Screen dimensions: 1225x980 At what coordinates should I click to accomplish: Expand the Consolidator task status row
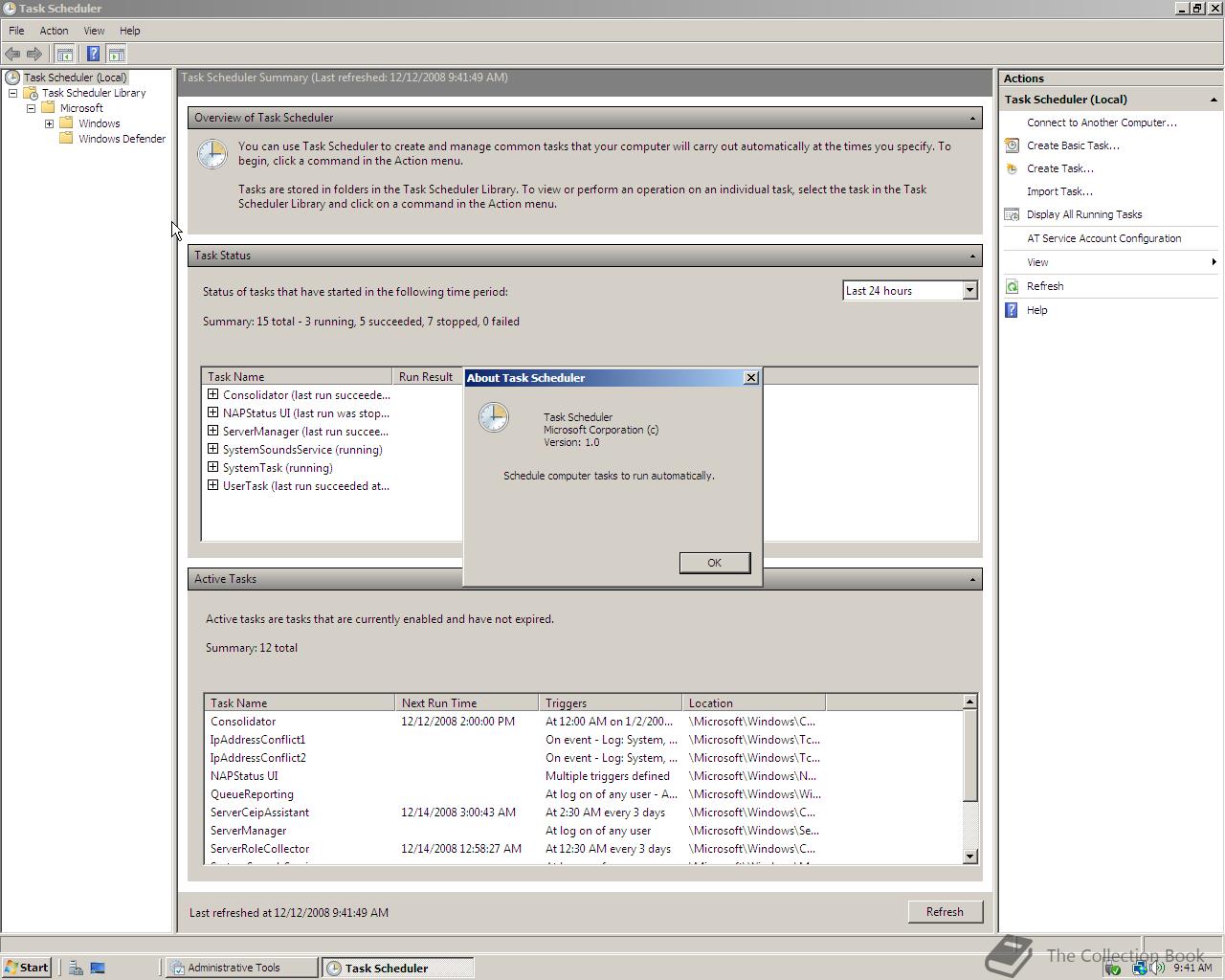click(x=212, y=394)
